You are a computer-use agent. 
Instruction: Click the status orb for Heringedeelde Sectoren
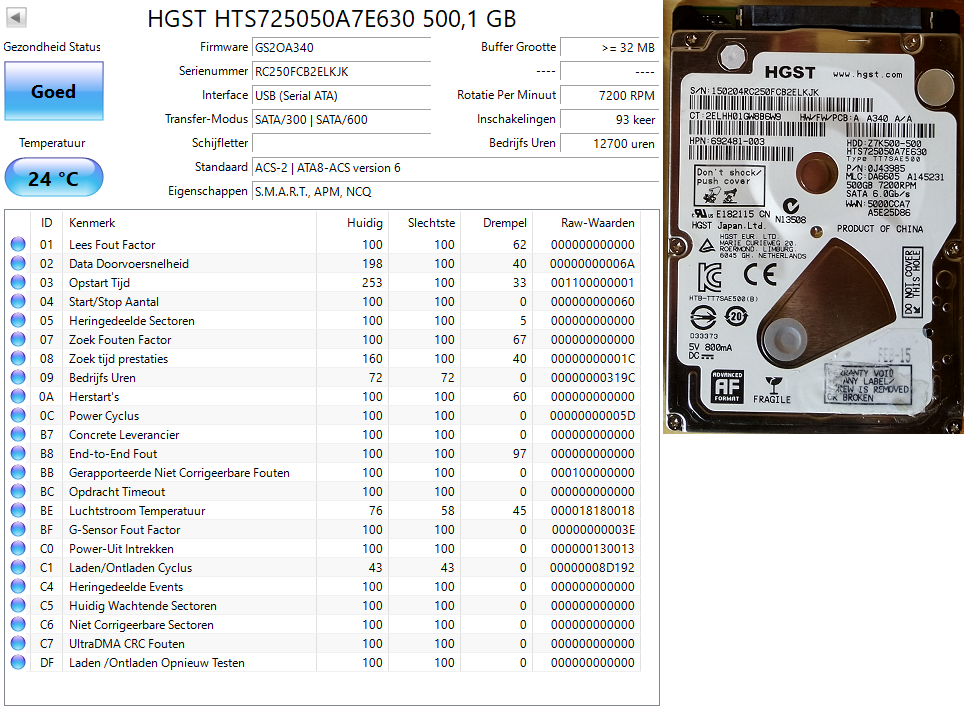coord(18,320)
